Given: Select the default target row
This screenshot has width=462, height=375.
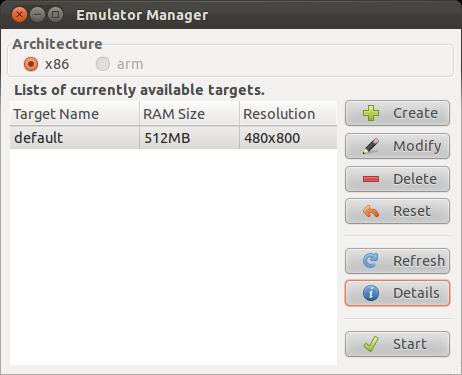Looking at the screenshot, I should pos(174,138).
